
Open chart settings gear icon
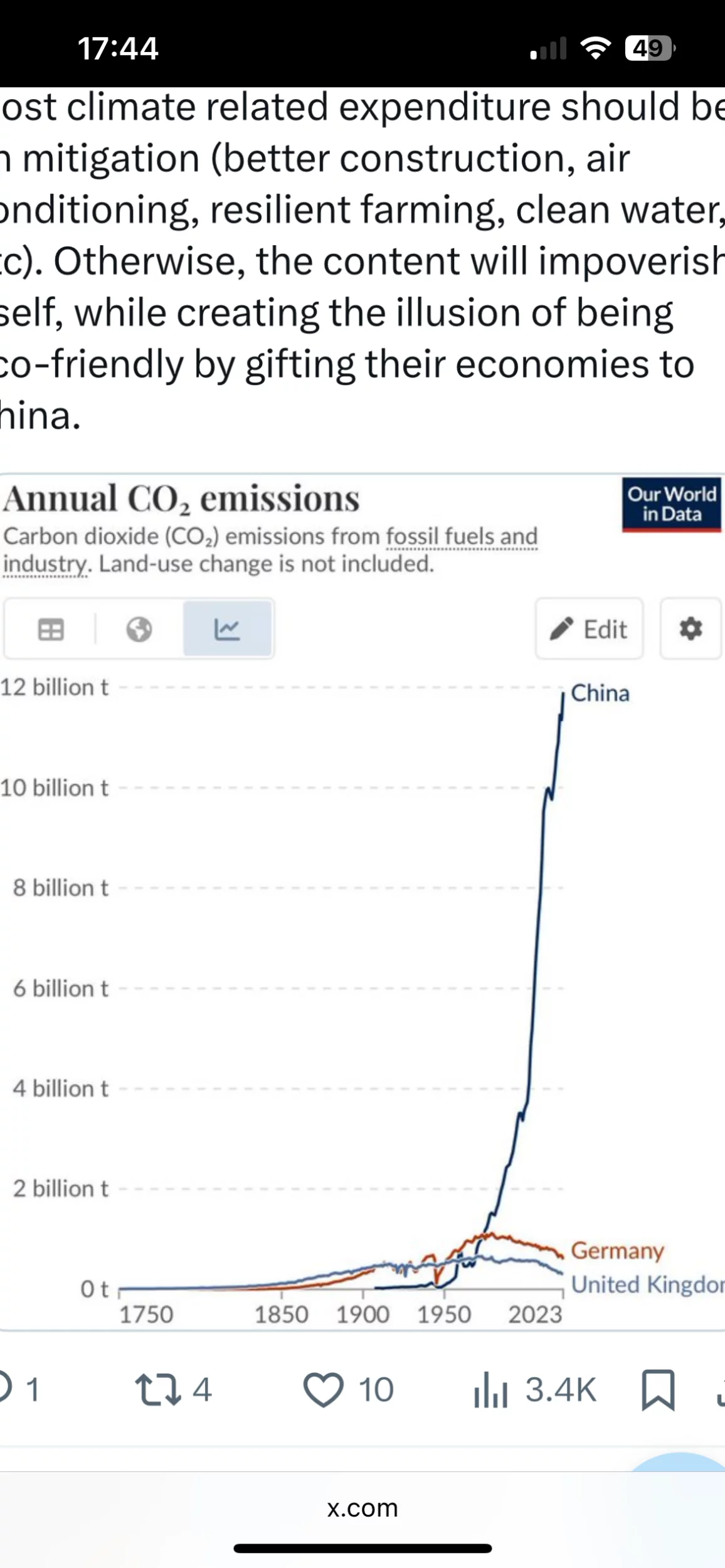tap(691, 628)
